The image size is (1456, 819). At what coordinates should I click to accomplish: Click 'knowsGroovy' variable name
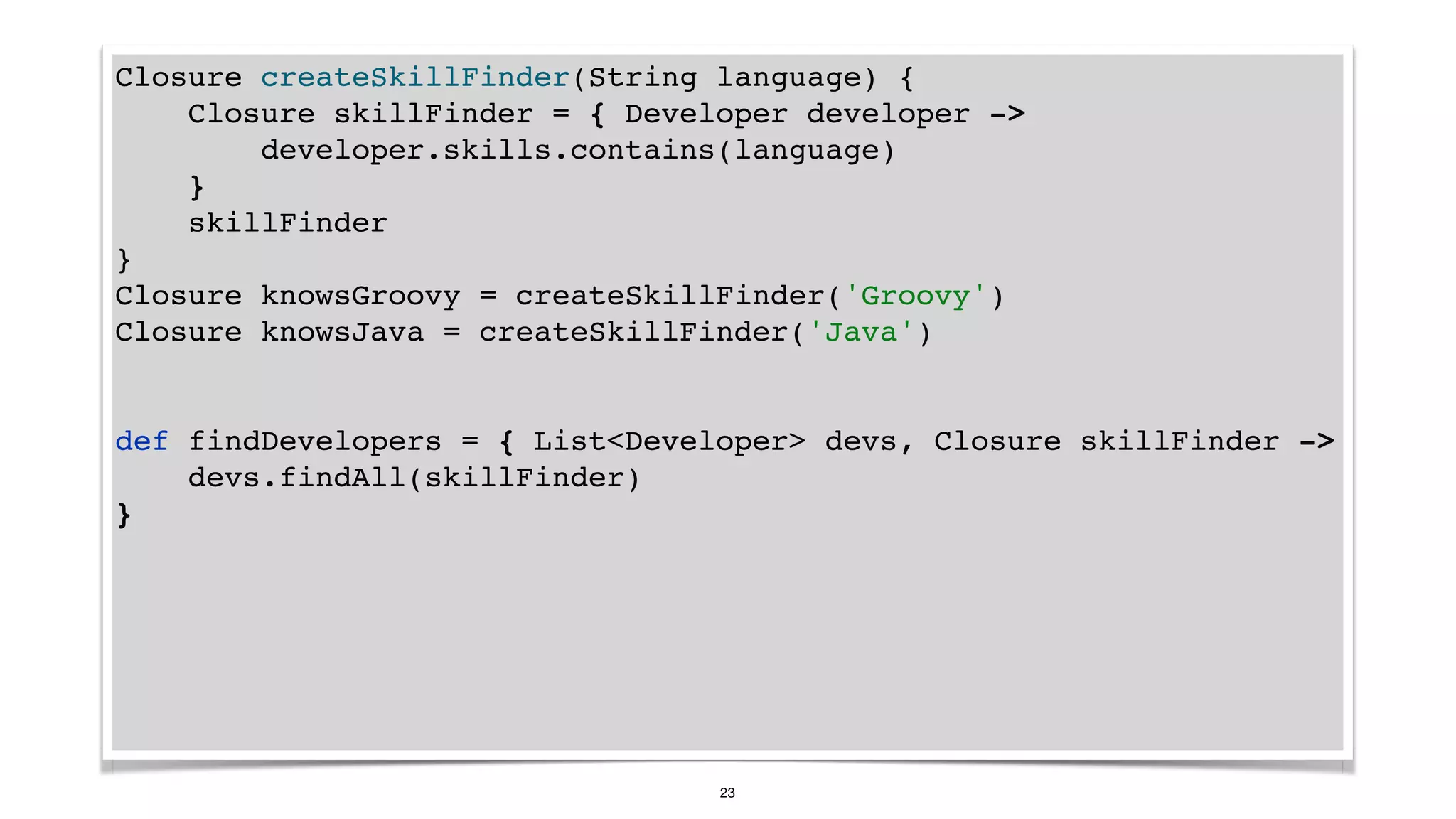point(360,296)
